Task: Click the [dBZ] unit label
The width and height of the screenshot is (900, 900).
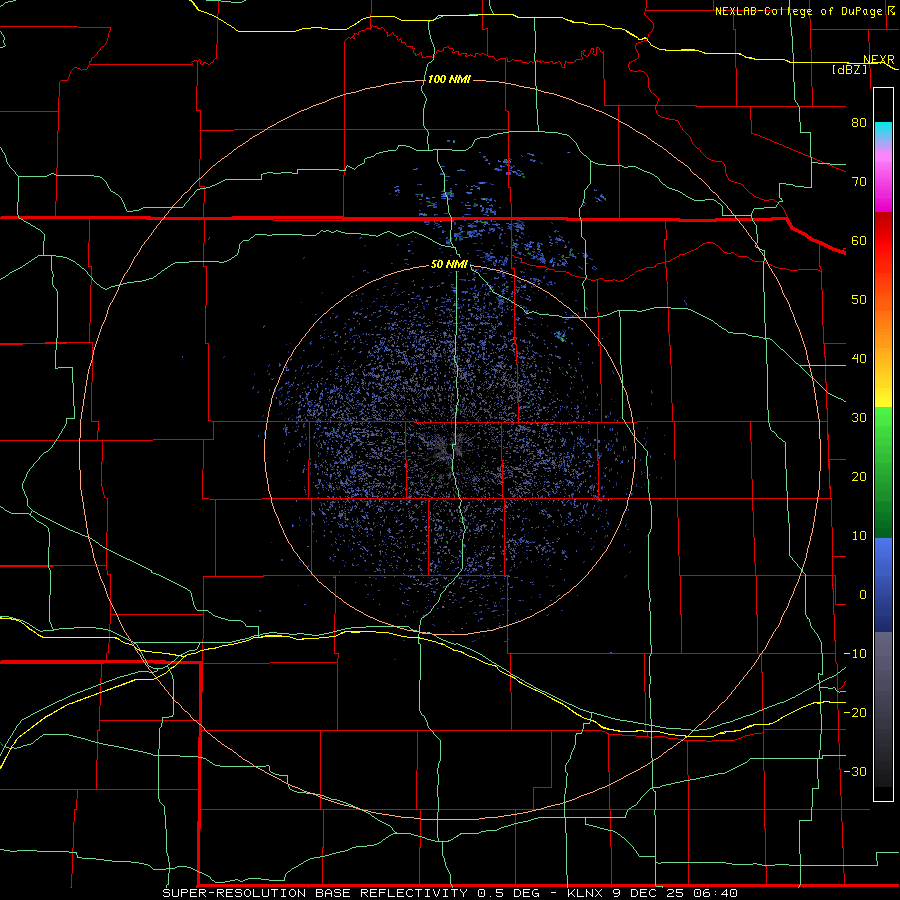Action: click(x=849, y=69)
